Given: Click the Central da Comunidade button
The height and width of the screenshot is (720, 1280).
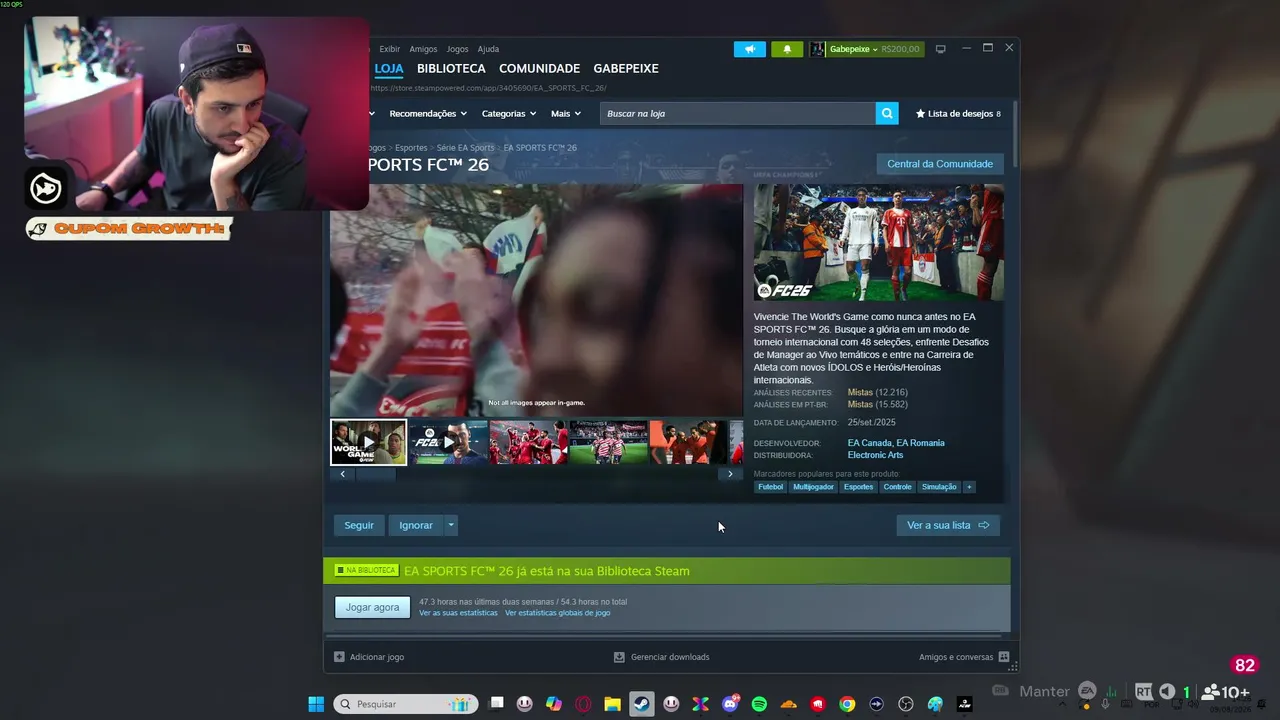Looking at the screenshot, I should tap(940, 164).
